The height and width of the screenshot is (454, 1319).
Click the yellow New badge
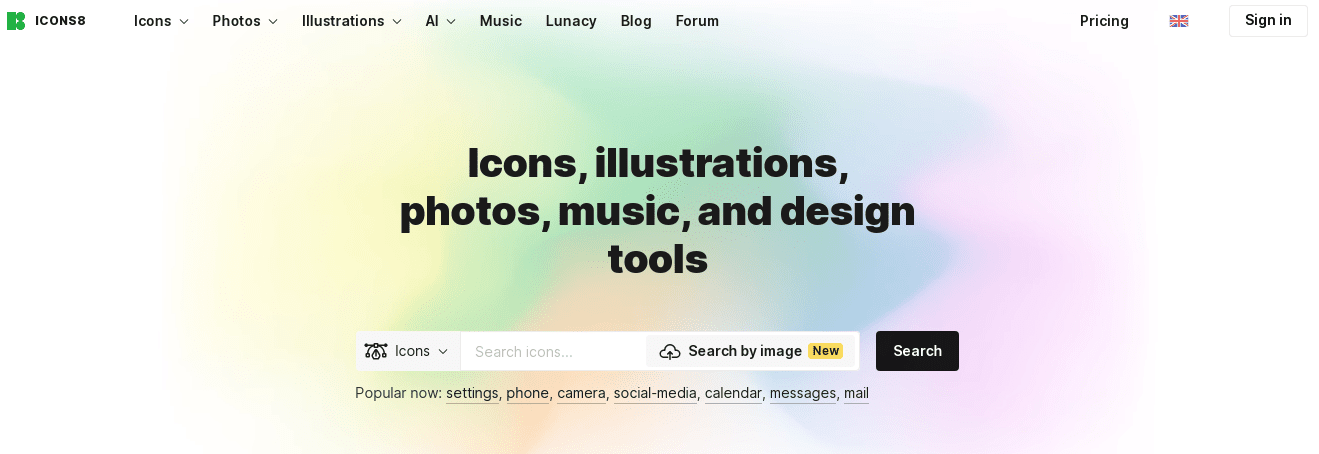point(825,351)
